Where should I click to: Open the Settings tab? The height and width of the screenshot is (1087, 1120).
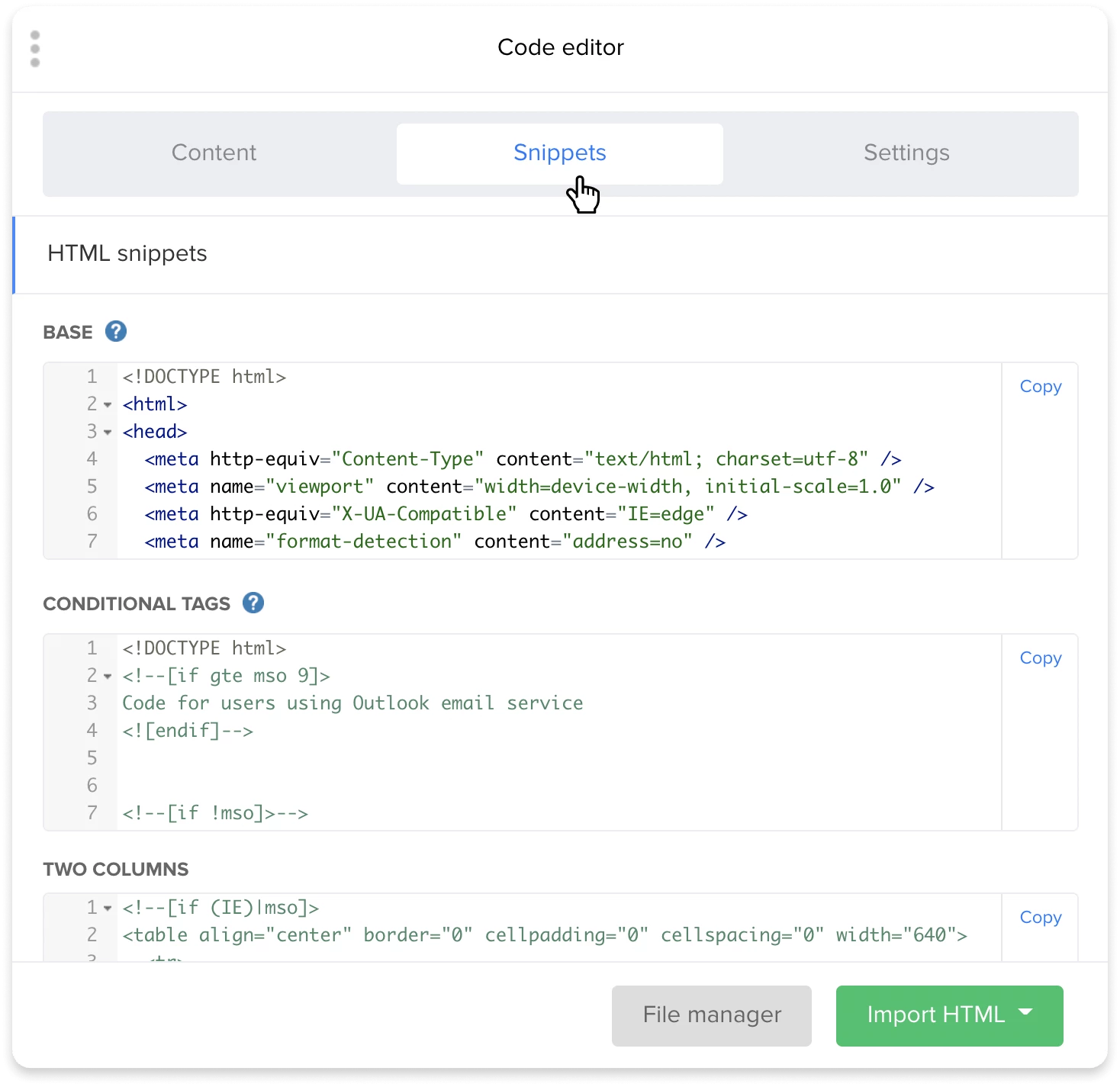[906, 153]
